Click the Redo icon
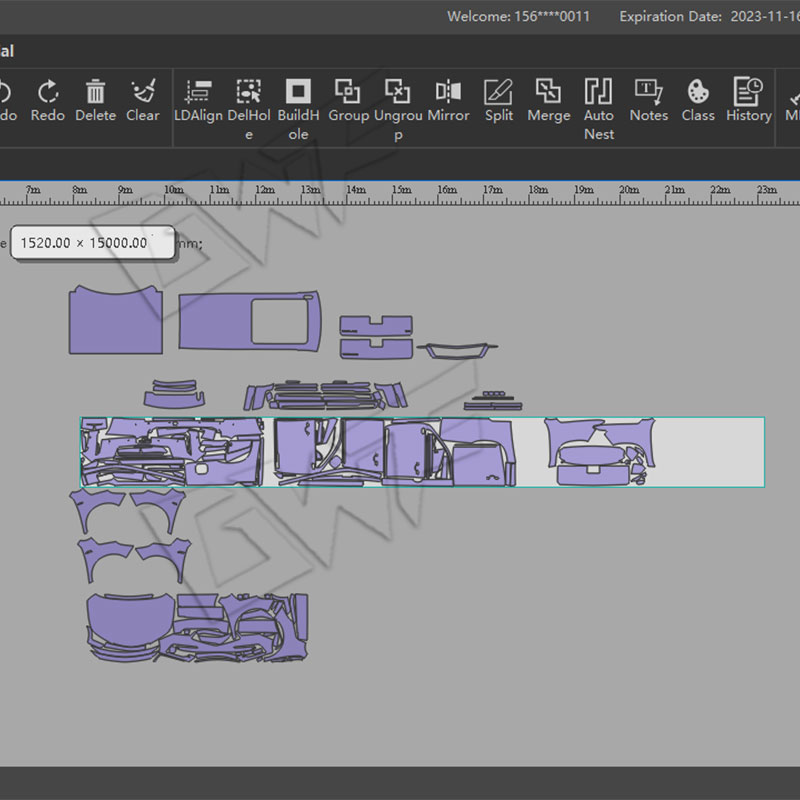The height and width of the screenshot is (800, 800). 47,93
